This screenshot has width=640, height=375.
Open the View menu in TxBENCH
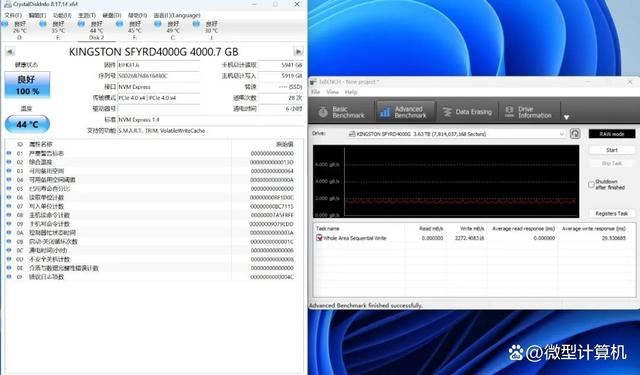332,92
